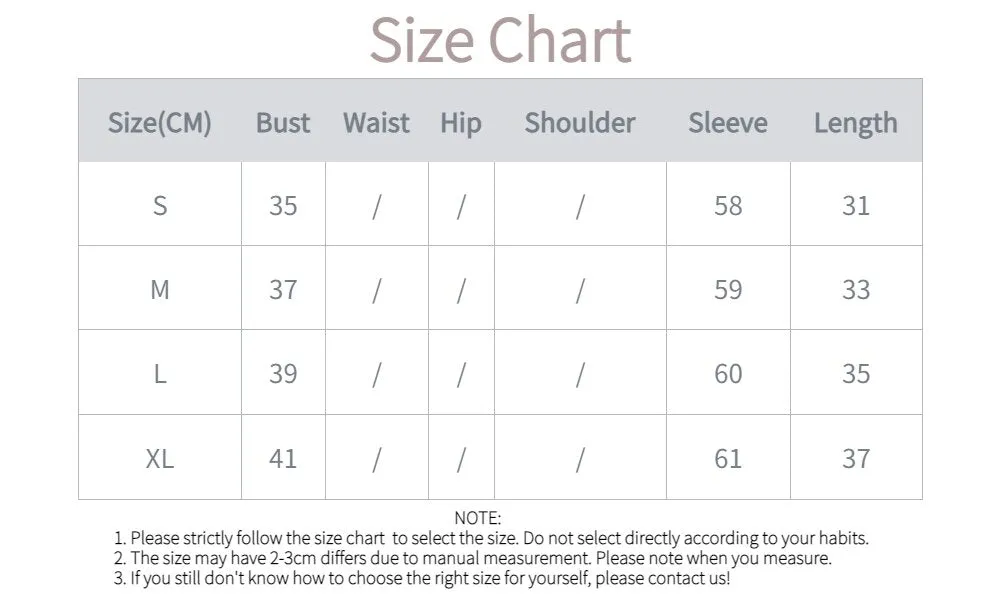Click the Shoulder column header
This screenshot has width=1000, height=600.
[580, 122]
